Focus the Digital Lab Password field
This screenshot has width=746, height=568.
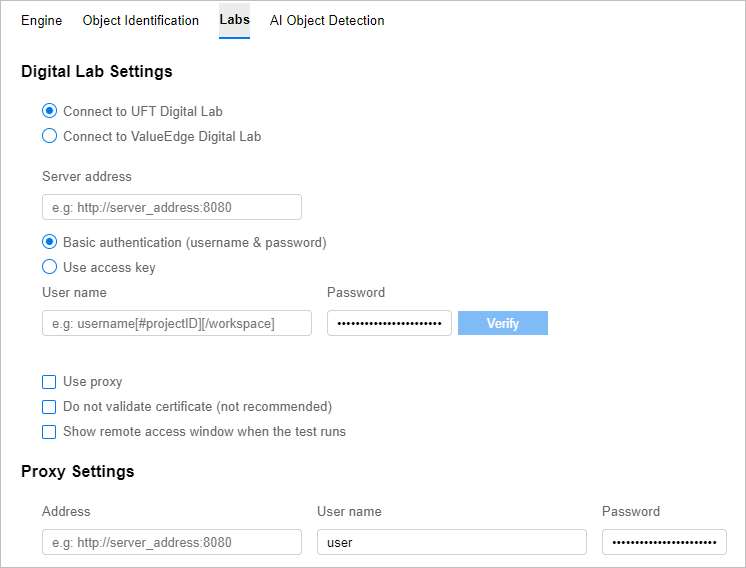389,323
